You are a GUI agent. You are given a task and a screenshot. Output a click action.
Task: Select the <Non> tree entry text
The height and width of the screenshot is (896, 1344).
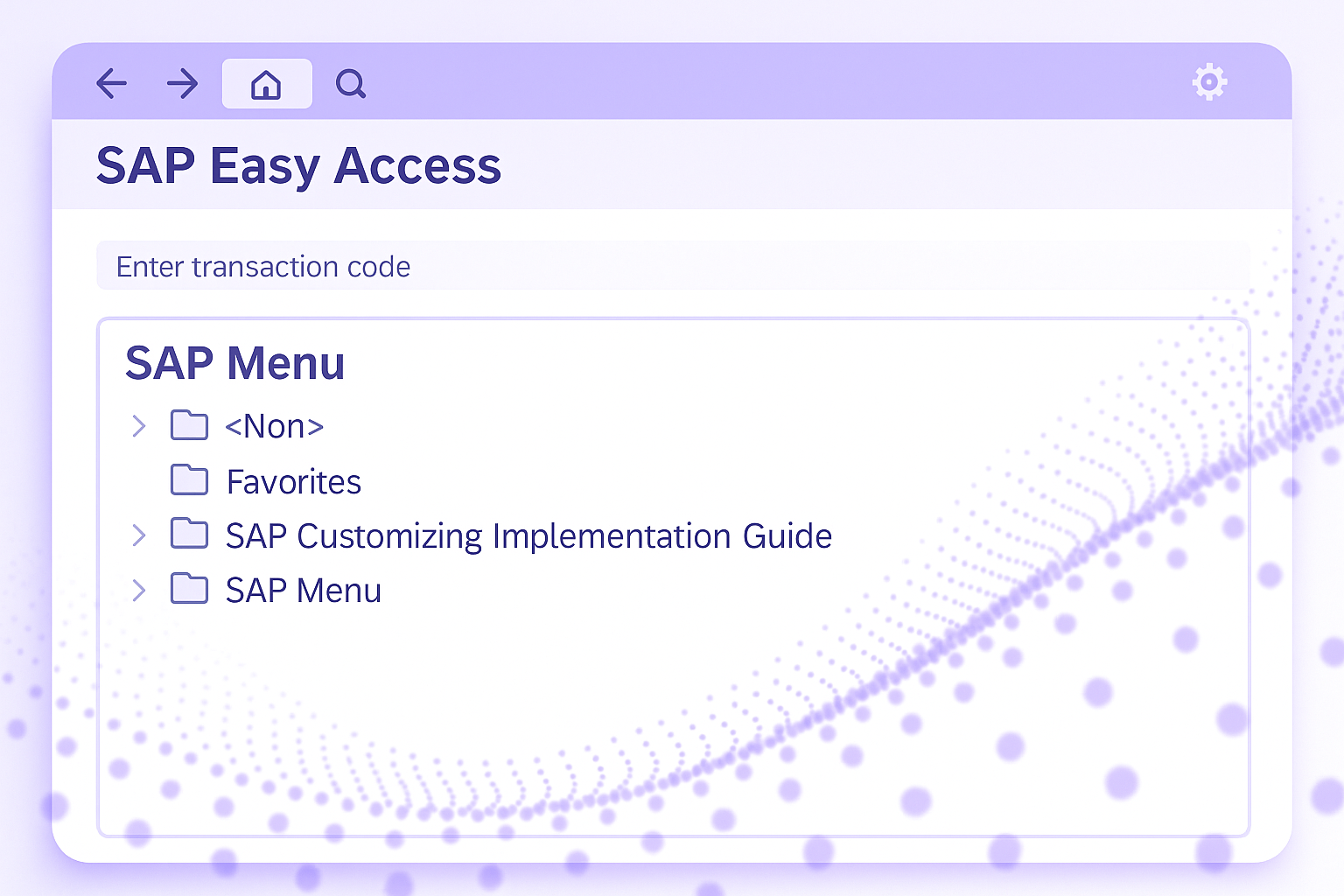click(275, 426)
